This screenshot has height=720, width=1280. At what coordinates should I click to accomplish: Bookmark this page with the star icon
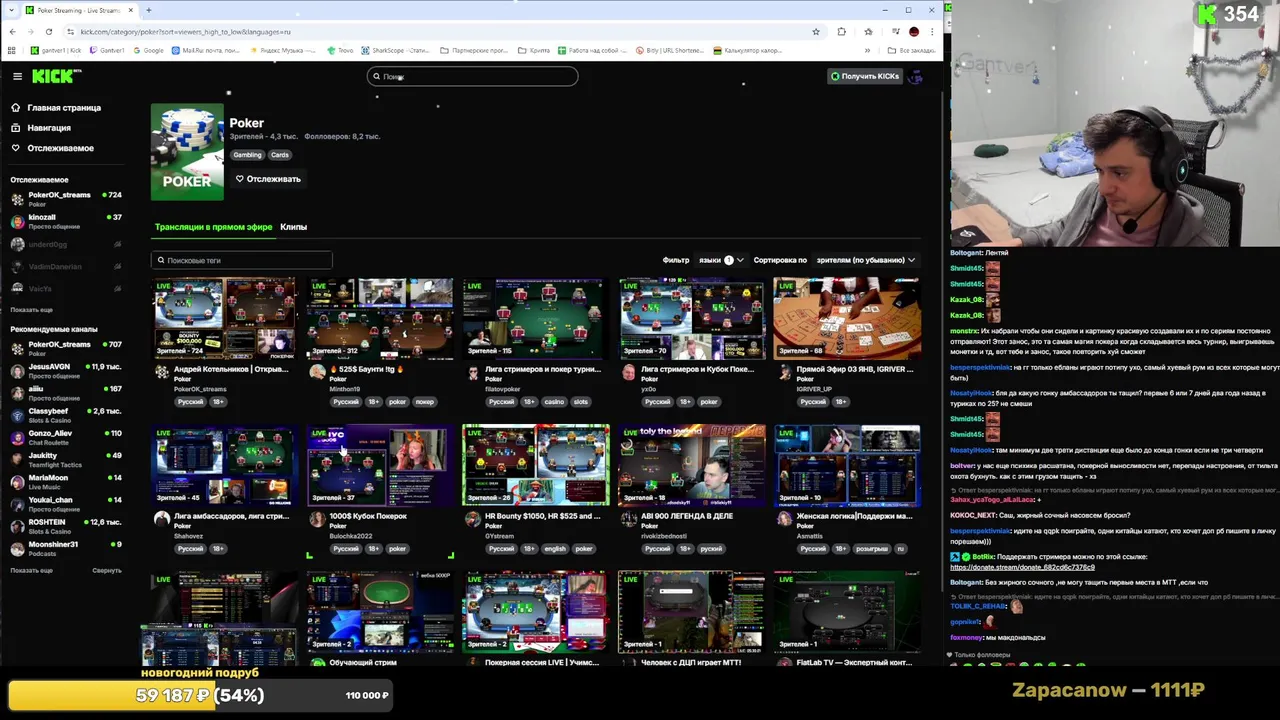(x=816, y=31)
